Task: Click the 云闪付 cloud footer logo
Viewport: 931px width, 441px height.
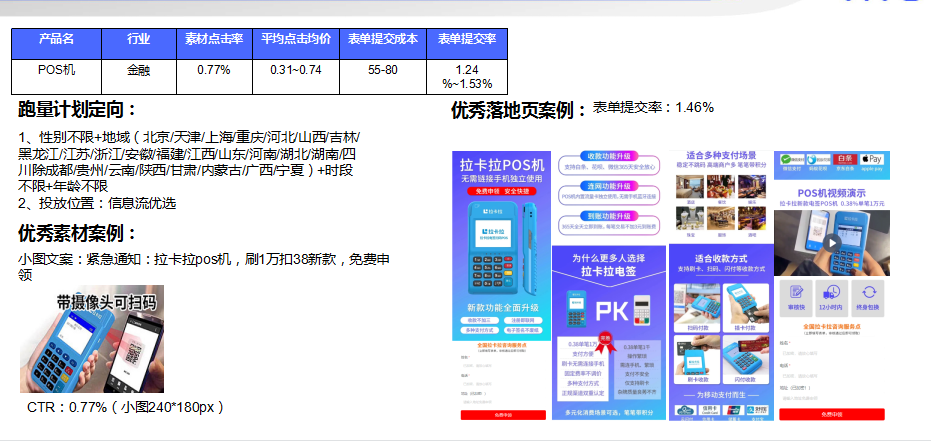Action: (x=685, y=410)
